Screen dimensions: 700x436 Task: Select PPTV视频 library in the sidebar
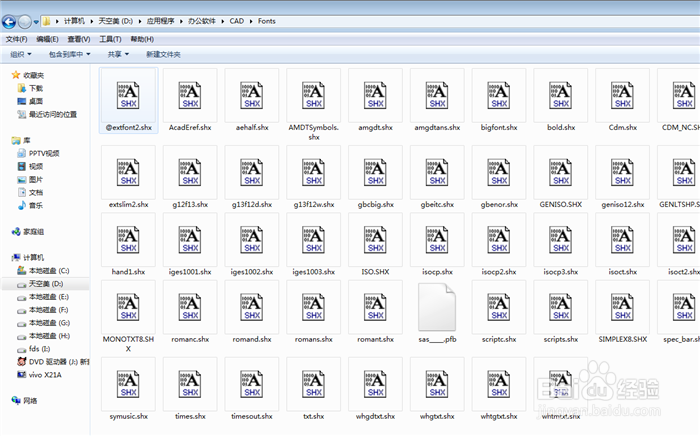tap(38, 154)
